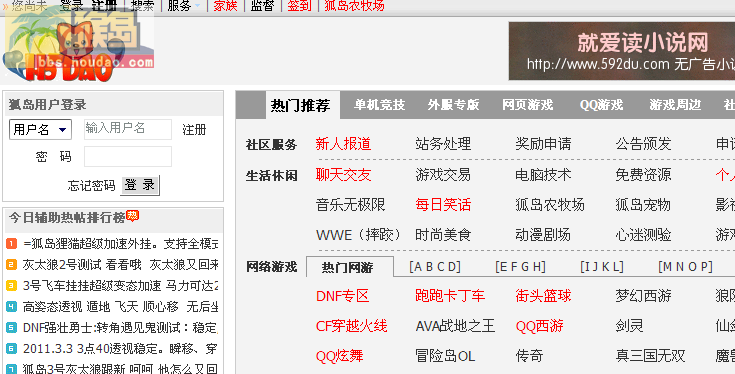
Task: Open the 动漫剧场 forum link
Action: [543, 235]
